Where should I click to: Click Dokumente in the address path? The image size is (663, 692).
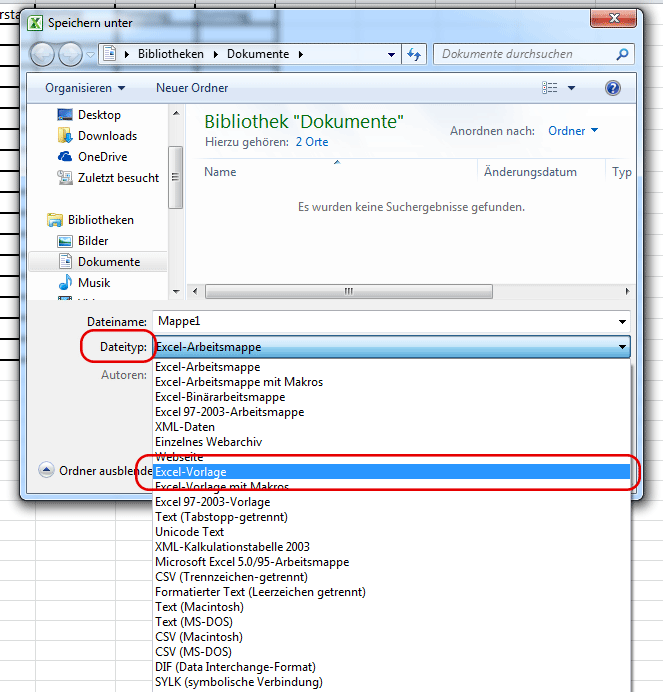click(x=258, y=54)
